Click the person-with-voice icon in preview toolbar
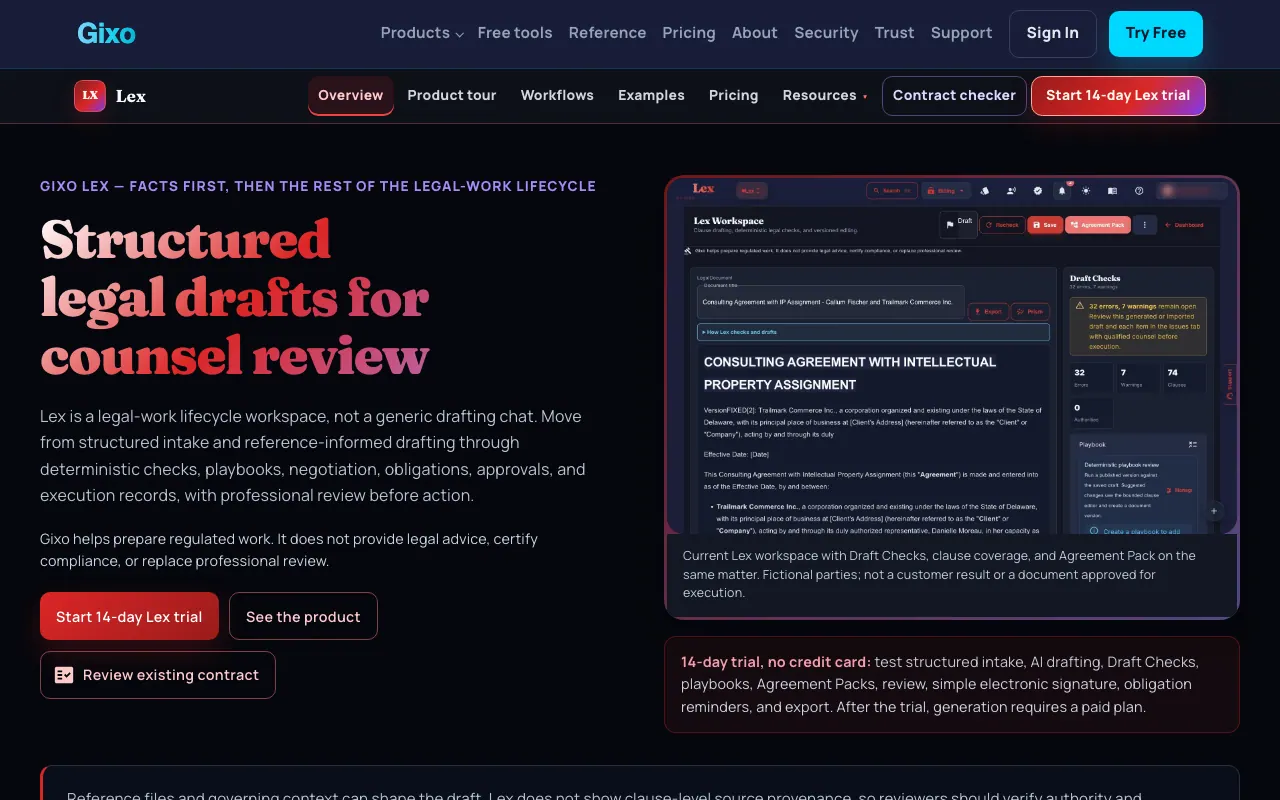Image resolution: width=1280 pixels, height=800 pixels. point(1011,190)
